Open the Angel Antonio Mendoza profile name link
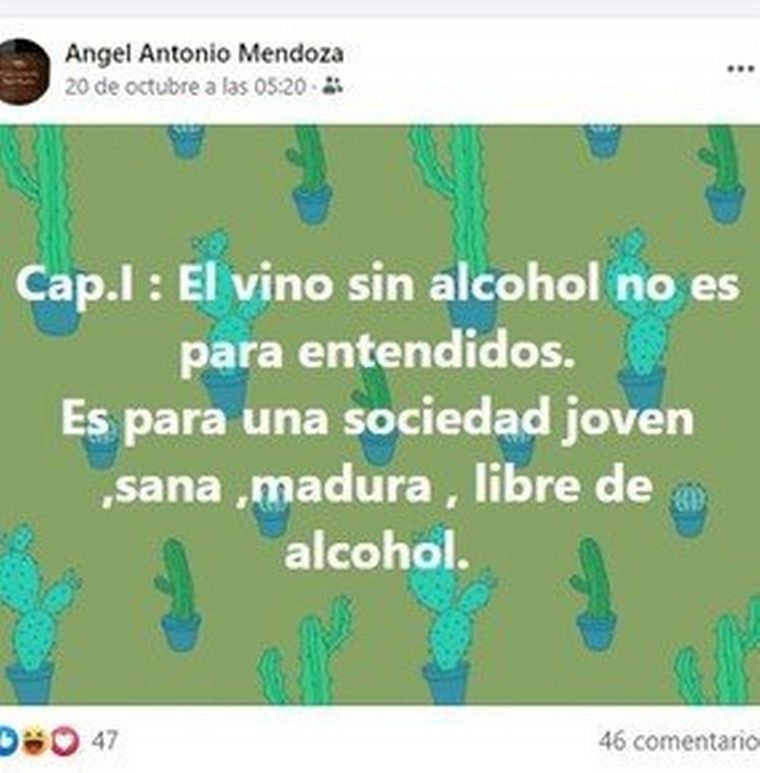 click(205, 54)
